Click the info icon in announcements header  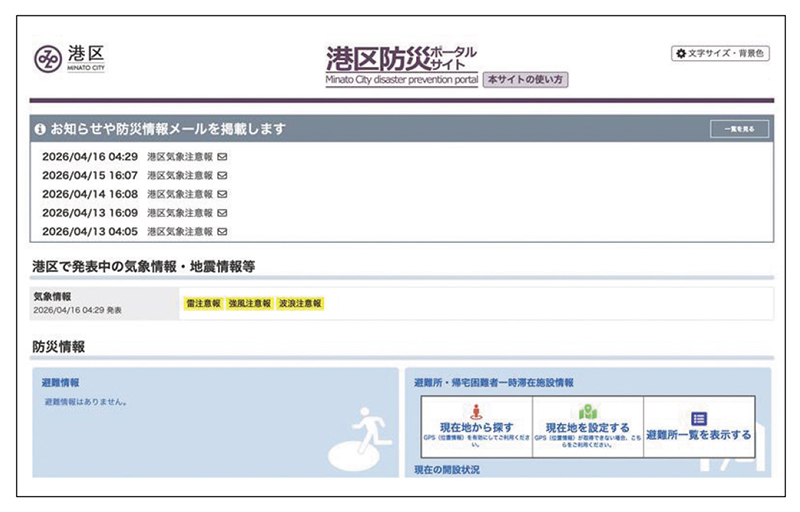click(x=40, y=130)
